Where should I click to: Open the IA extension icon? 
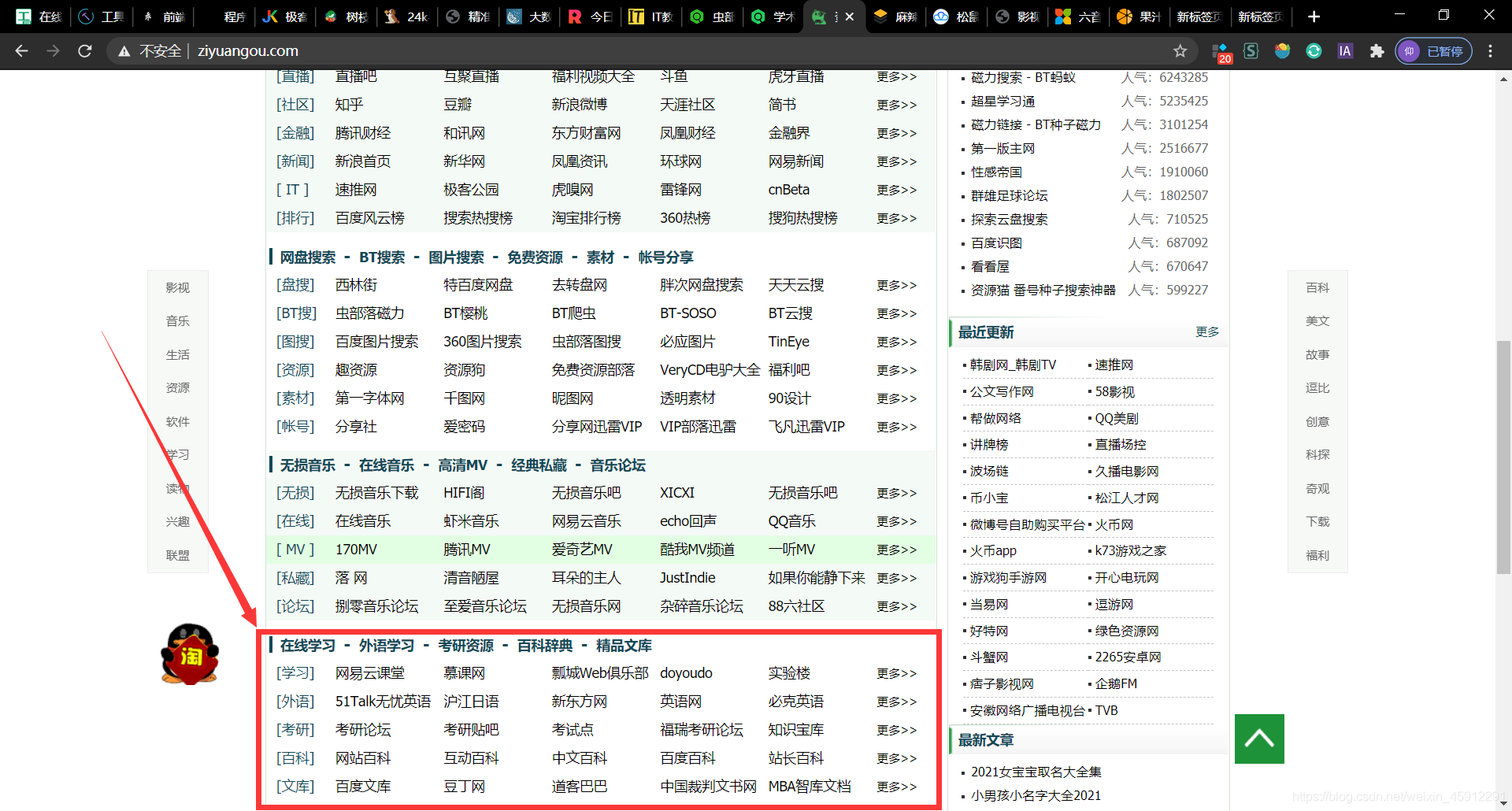click(1345, 51)
